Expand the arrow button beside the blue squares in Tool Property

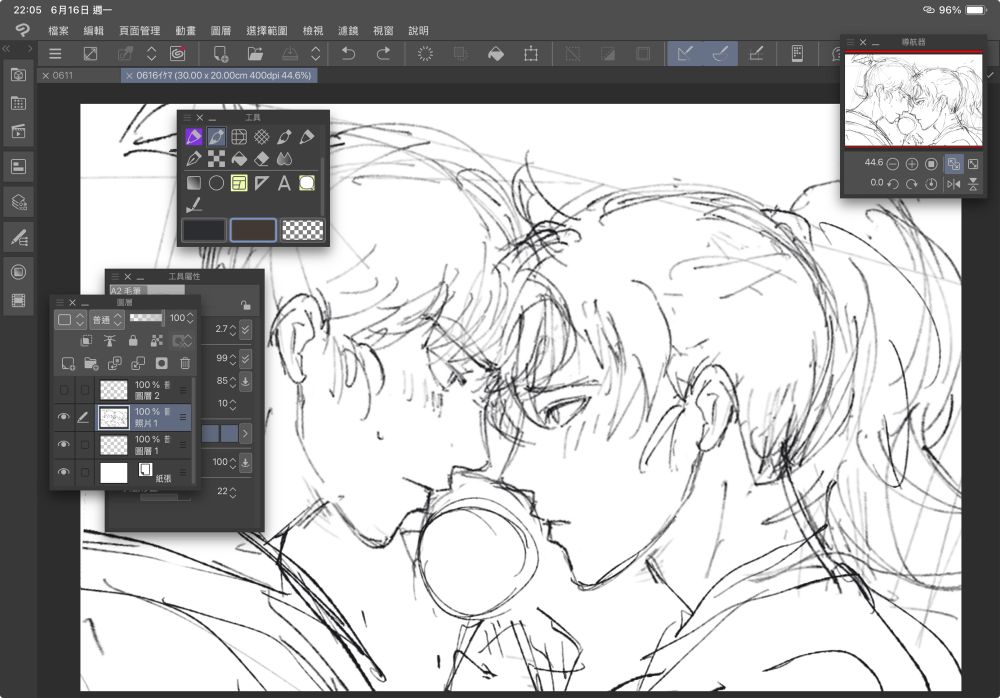(245, 433)
